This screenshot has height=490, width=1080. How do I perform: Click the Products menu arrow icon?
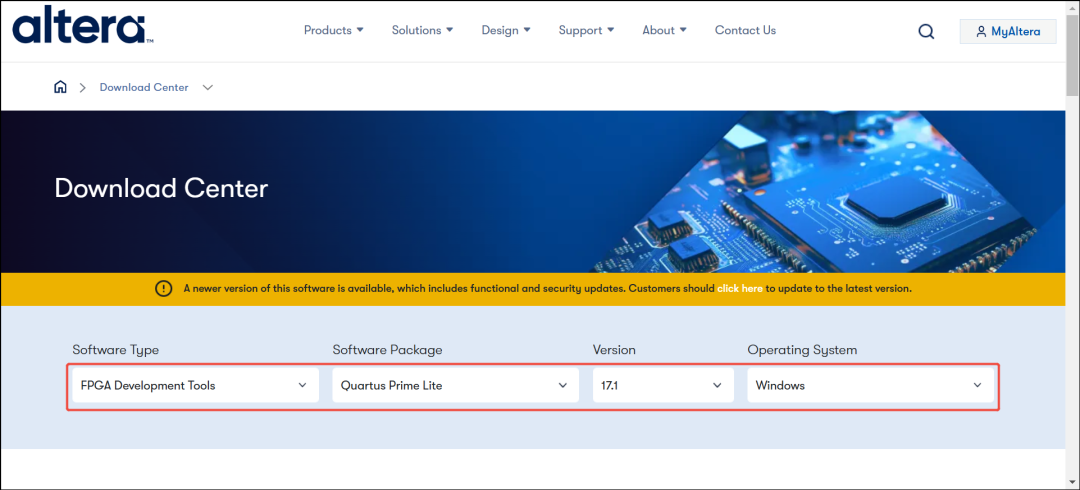click(x=360, y=30)
